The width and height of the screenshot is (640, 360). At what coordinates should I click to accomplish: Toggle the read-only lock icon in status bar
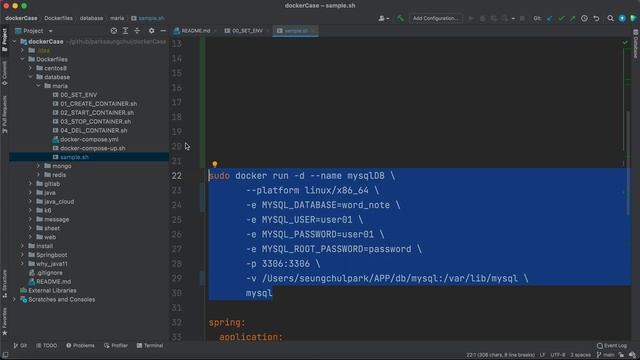621,355
